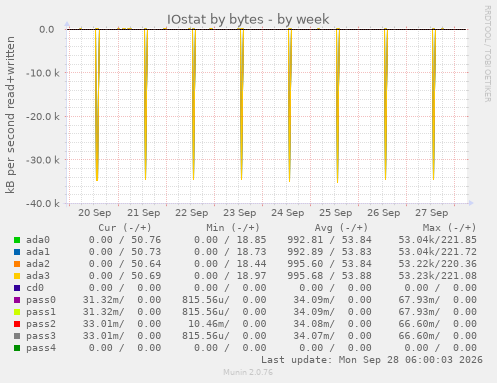Click the 'Cur (-/+)' column header
497x383 pixels.
tap(125, 228)
